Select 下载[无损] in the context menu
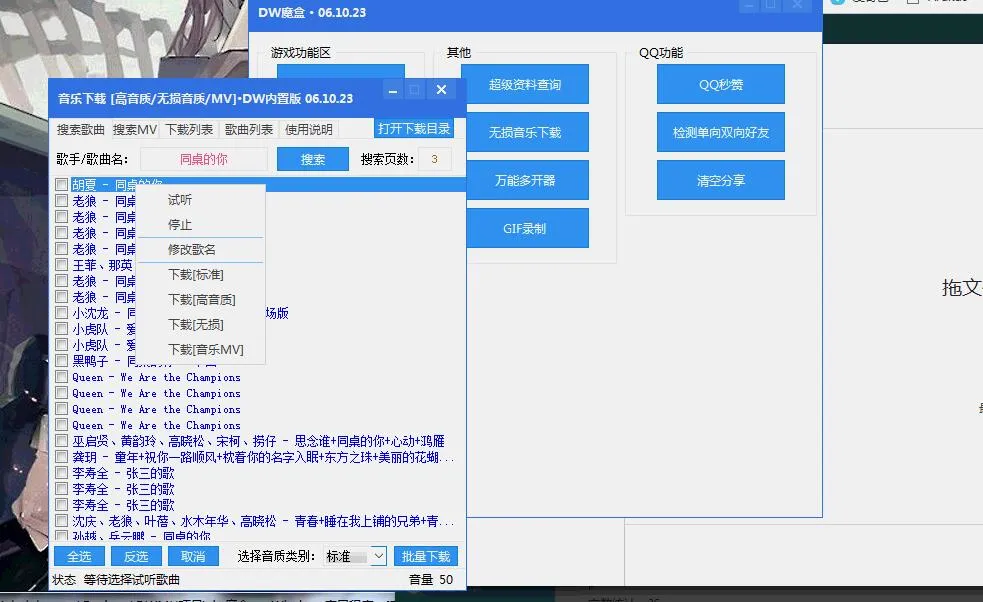 [x=195, y=324]
